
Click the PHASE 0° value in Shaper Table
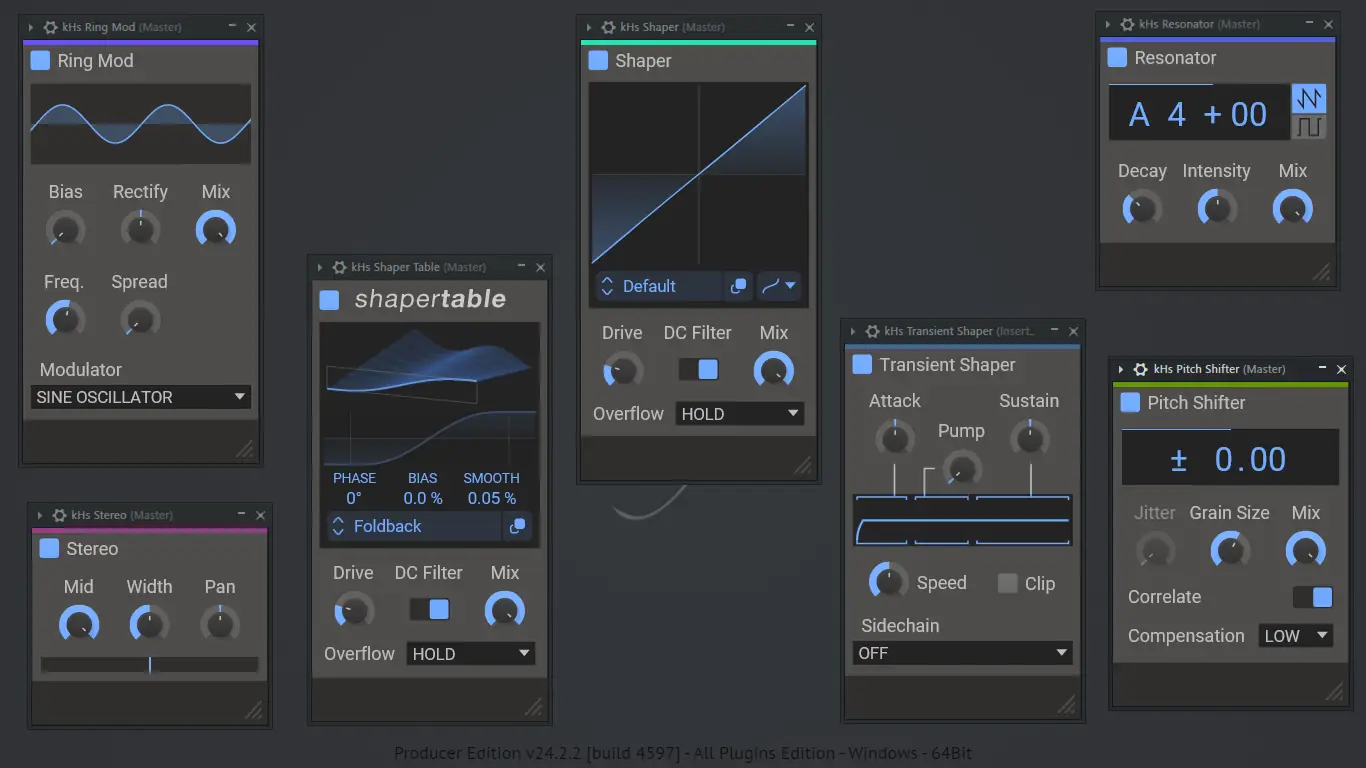pyautogui.click(x=354, y=498)
